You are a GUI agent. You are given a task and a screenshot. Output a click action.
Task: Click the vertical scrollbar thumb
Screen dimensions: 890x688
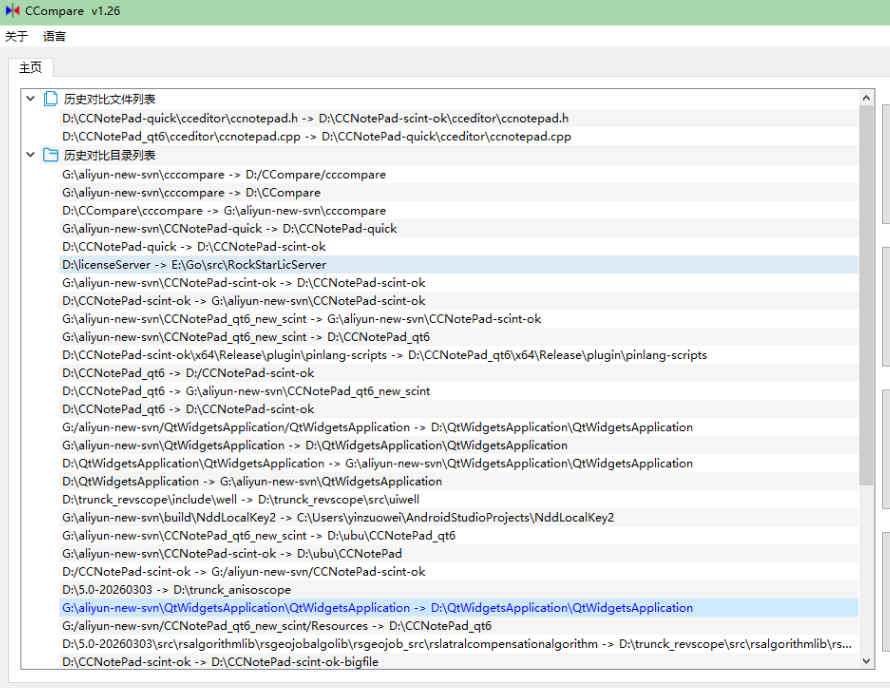point(866,295)
